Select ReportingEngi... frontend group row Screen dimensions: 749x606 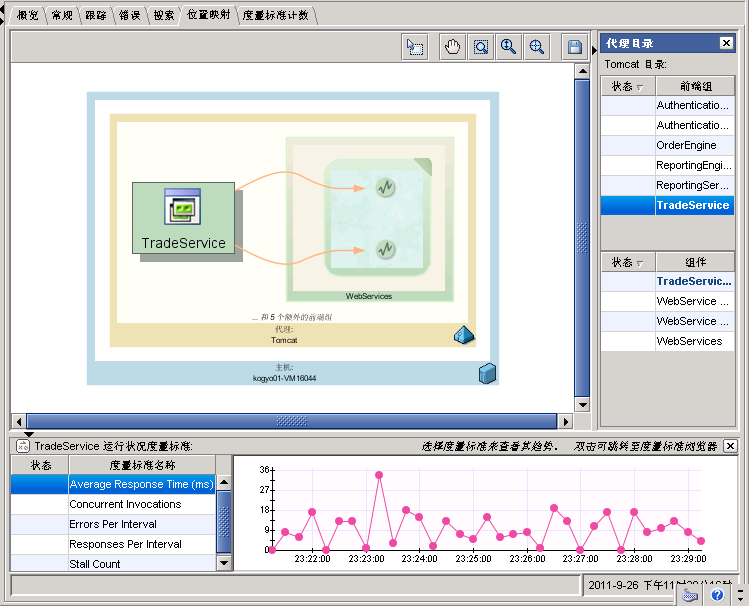[668, 165]
